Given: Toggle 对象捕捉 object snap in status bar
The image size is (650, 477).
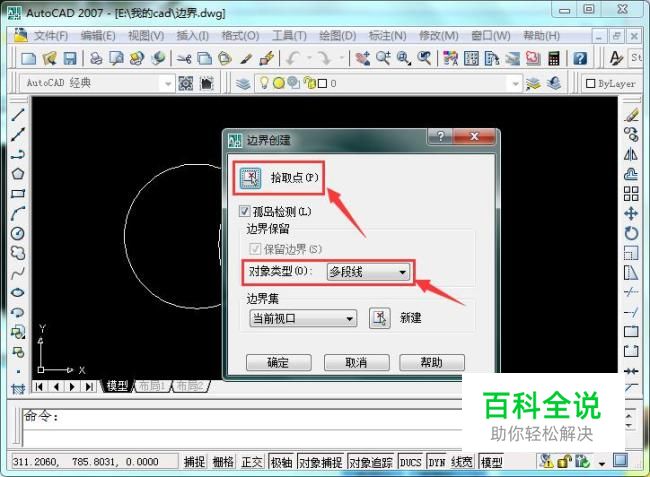Looking at the screenshot, I should [x=320, y=462].
